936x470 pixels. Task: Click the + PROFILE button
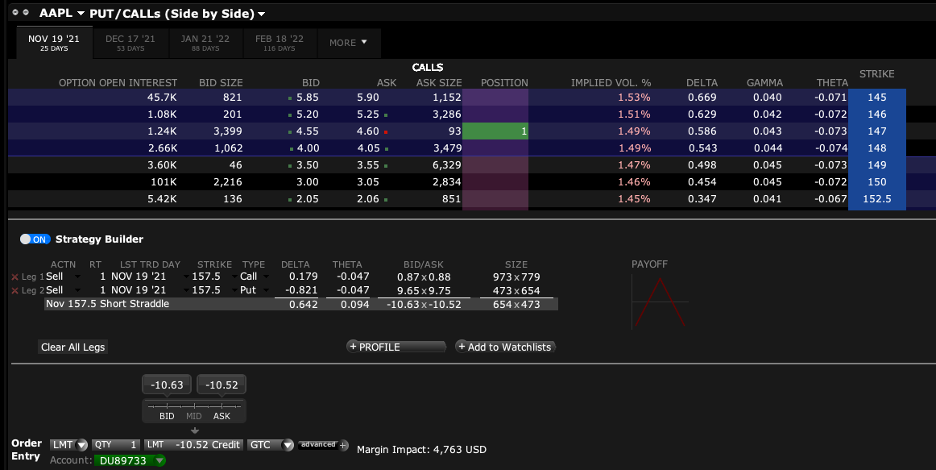396,347
